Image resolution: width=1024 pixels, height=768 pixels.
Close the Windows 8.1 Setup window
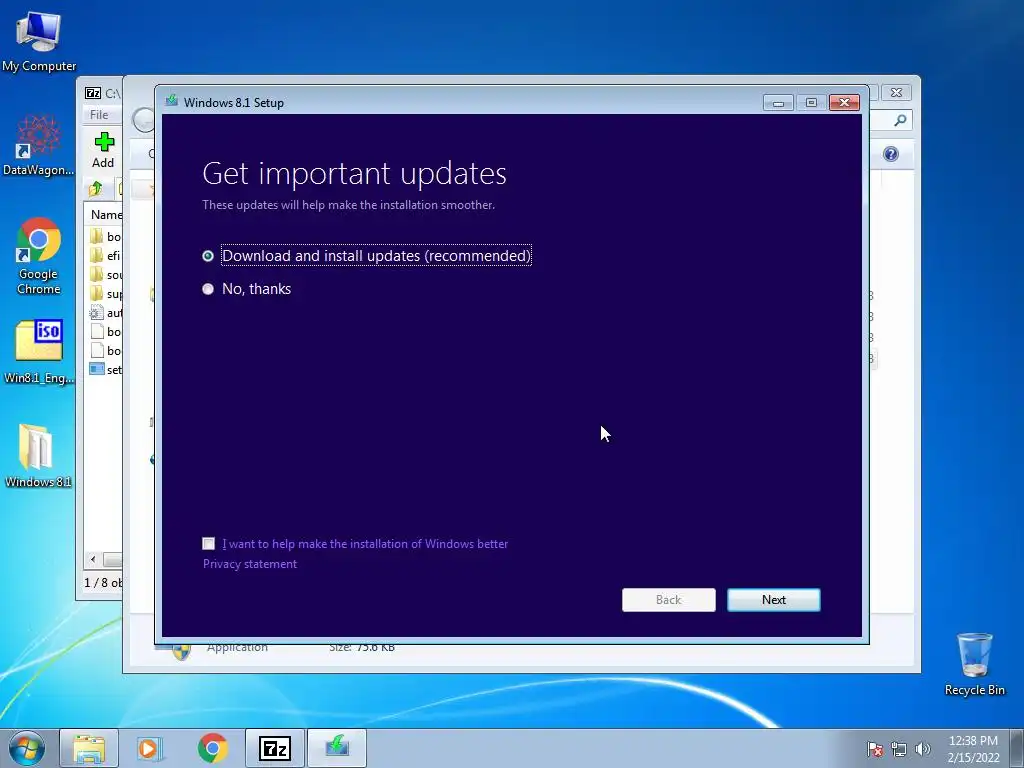[844, 103]
